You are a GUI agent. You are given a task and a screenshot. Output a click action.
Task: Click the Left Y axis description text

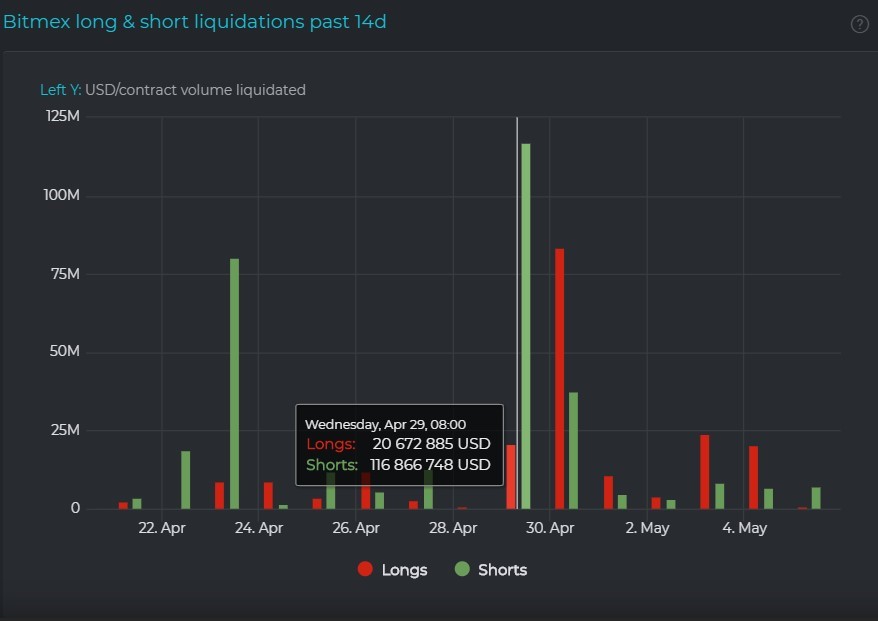[x=173, y=90]
